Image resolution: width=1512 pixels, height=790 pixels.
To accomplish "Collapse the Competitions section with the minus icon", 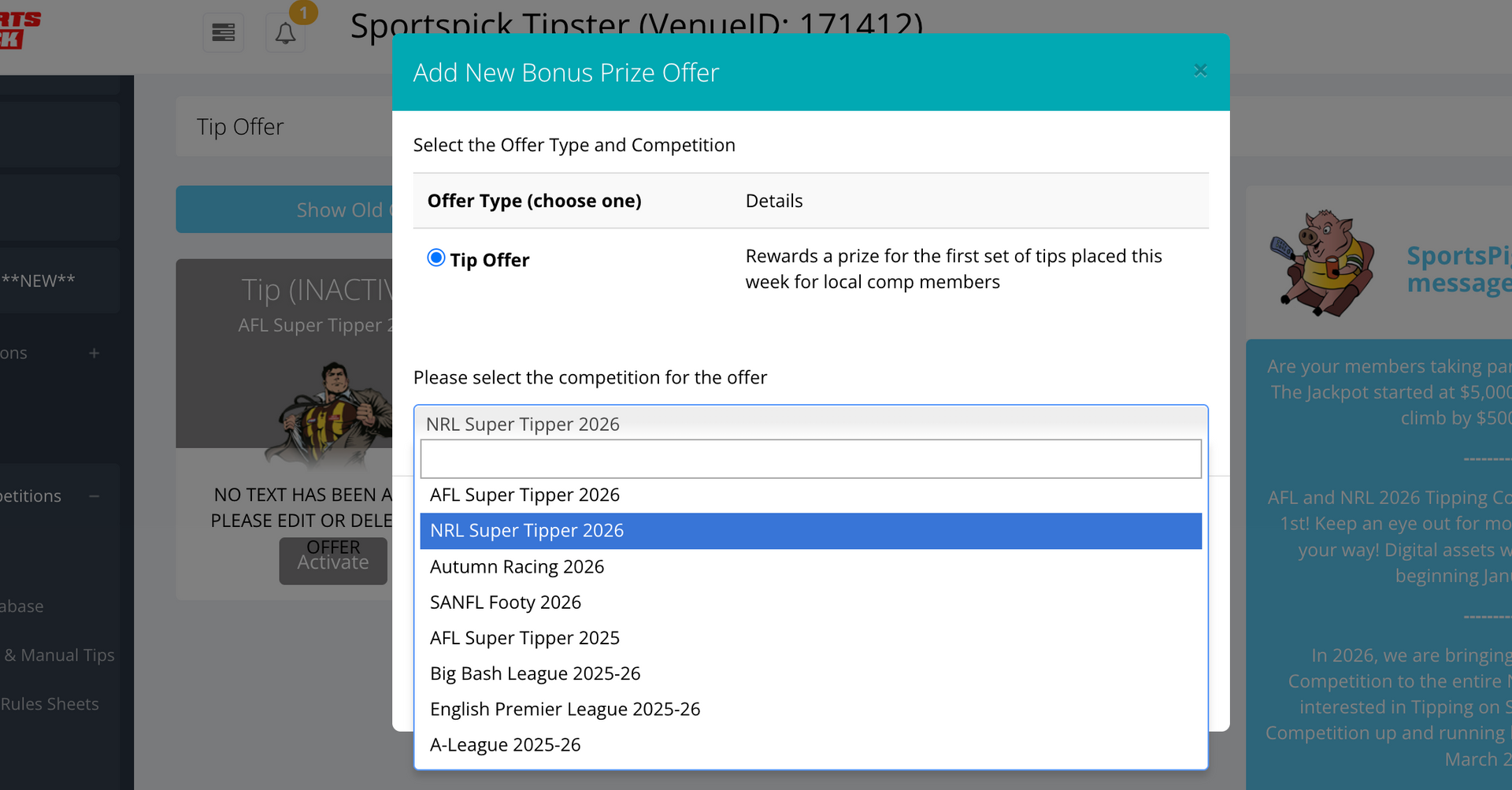I will tap(94, 496).
